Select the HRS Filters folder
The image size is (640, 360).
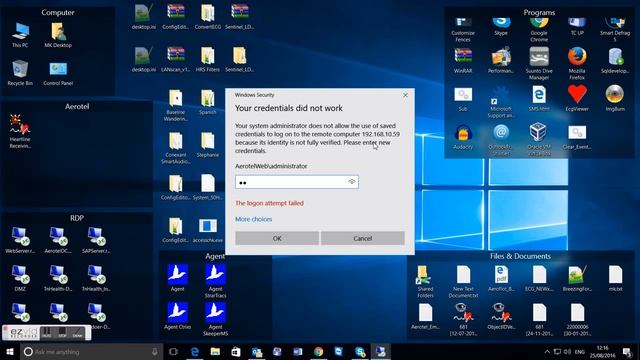coord(208,60)
